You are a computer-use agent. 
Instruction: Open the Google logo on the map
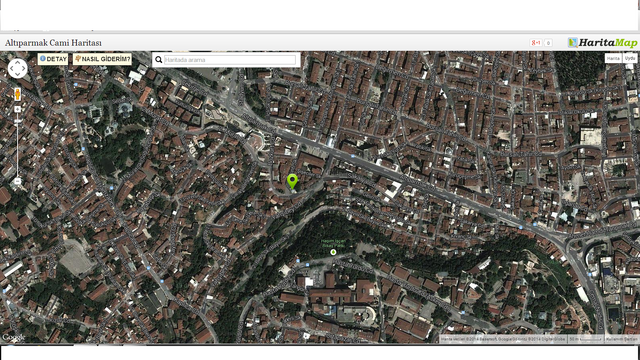point(13,337)
